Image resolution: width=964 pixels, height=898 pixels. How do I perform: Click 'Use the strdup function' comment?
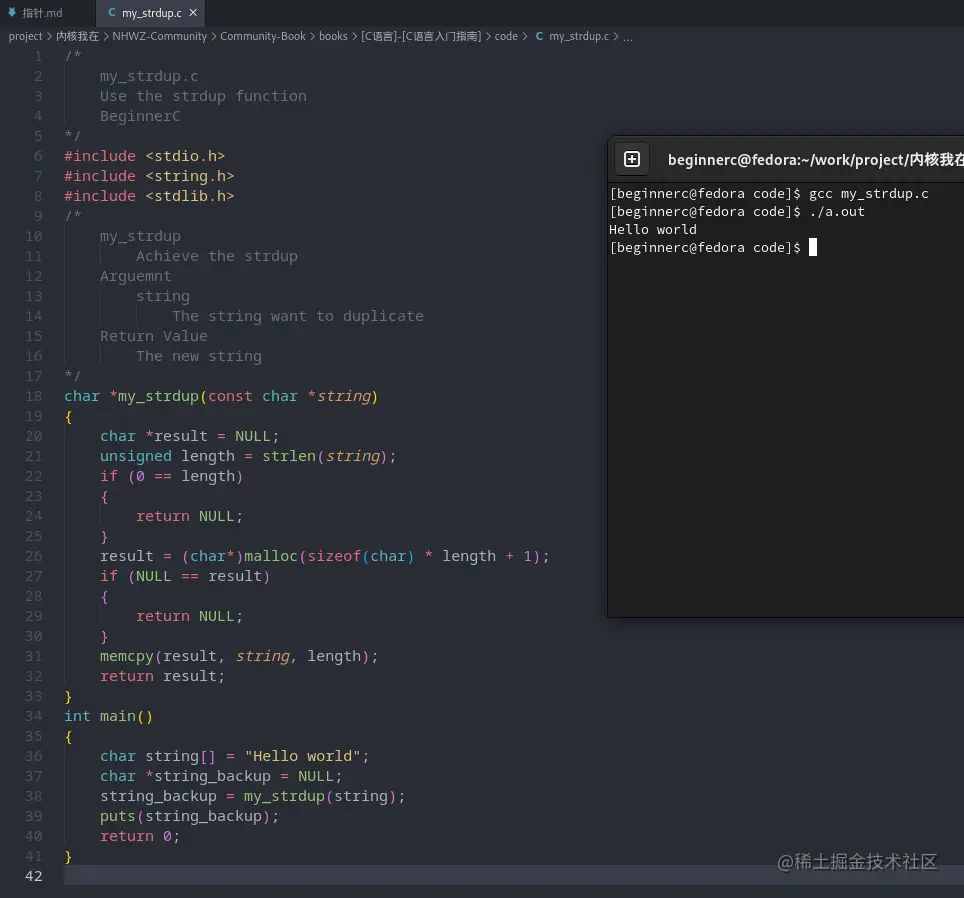203,96
